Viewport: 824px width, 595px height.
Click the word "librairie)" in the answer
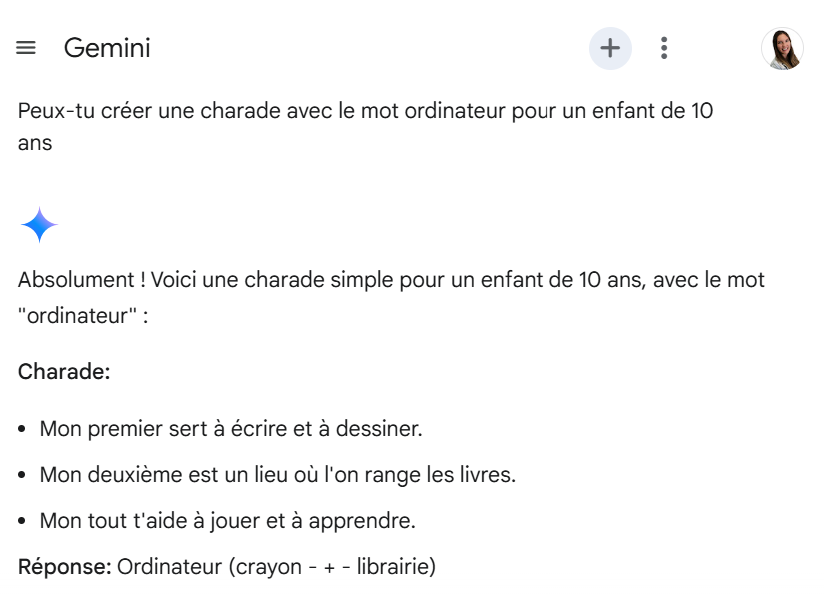396,567
